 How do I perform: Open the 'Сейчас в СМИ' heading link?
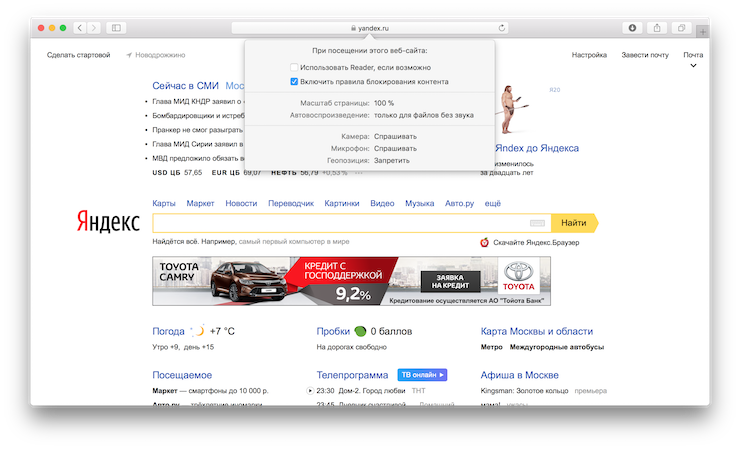tap(185, 86)
